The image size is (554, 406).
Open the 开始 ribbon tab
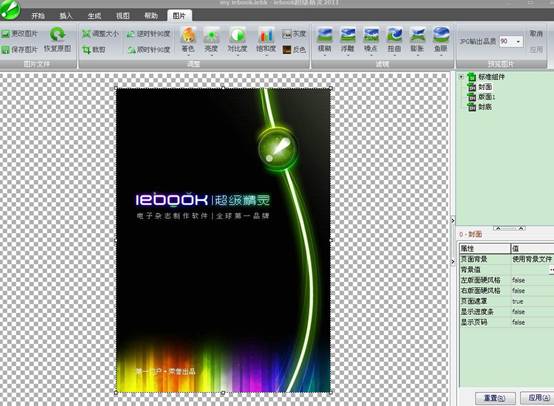[38, 16]
